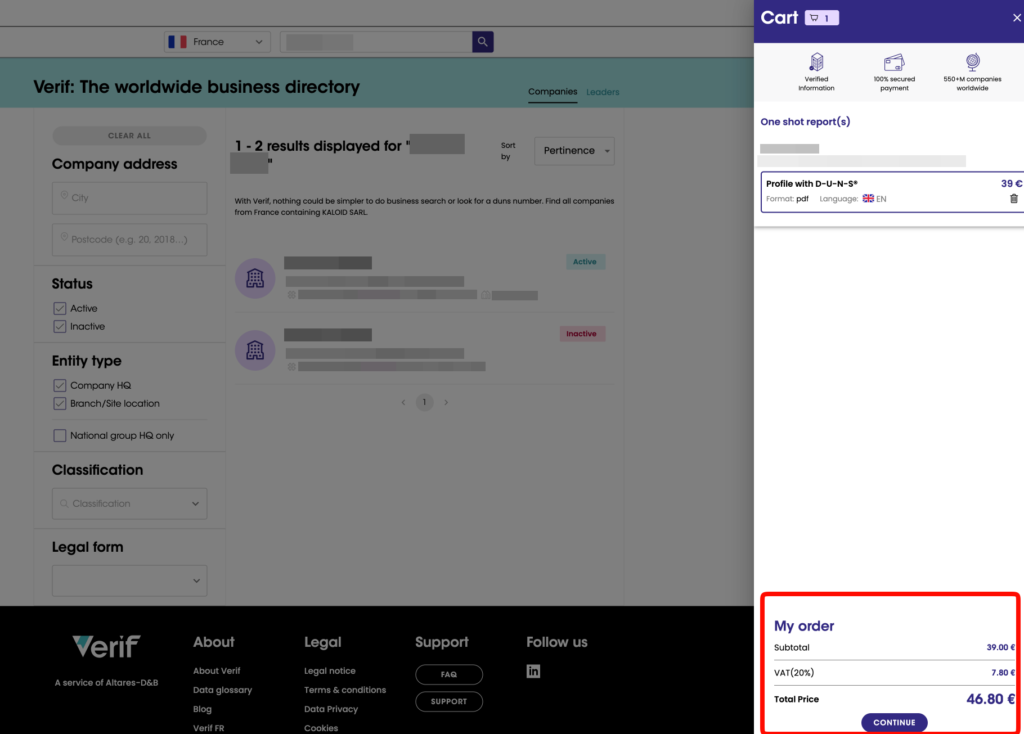Click the City address input field
This screenshot has width=1024, height=734.
click(x=129, y=198)
